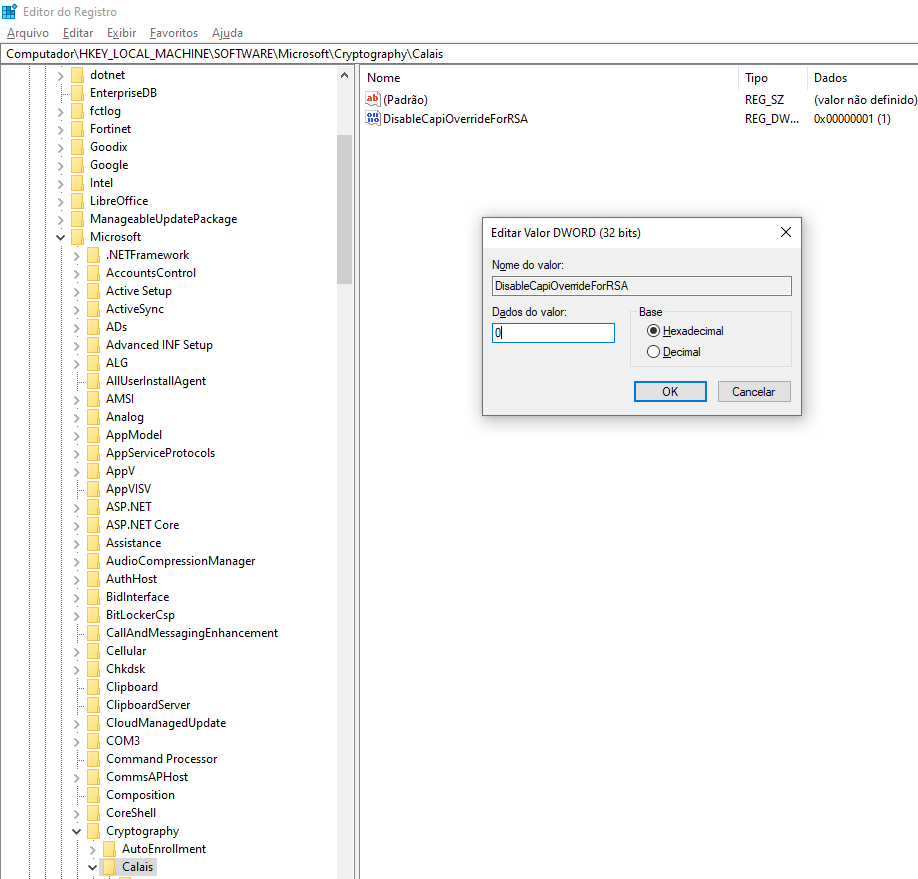Screen dimensions: 918x879
Task: Open the Arquivo menu
Action: pos(28,33)
